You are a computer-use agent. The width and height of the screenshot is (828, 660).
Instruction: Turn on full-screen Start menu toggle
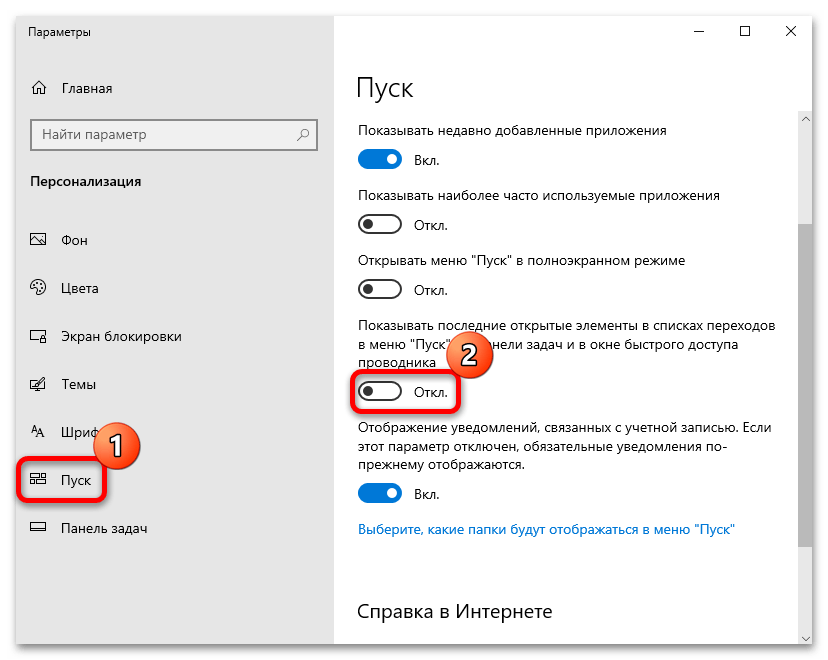coord(380,290)
